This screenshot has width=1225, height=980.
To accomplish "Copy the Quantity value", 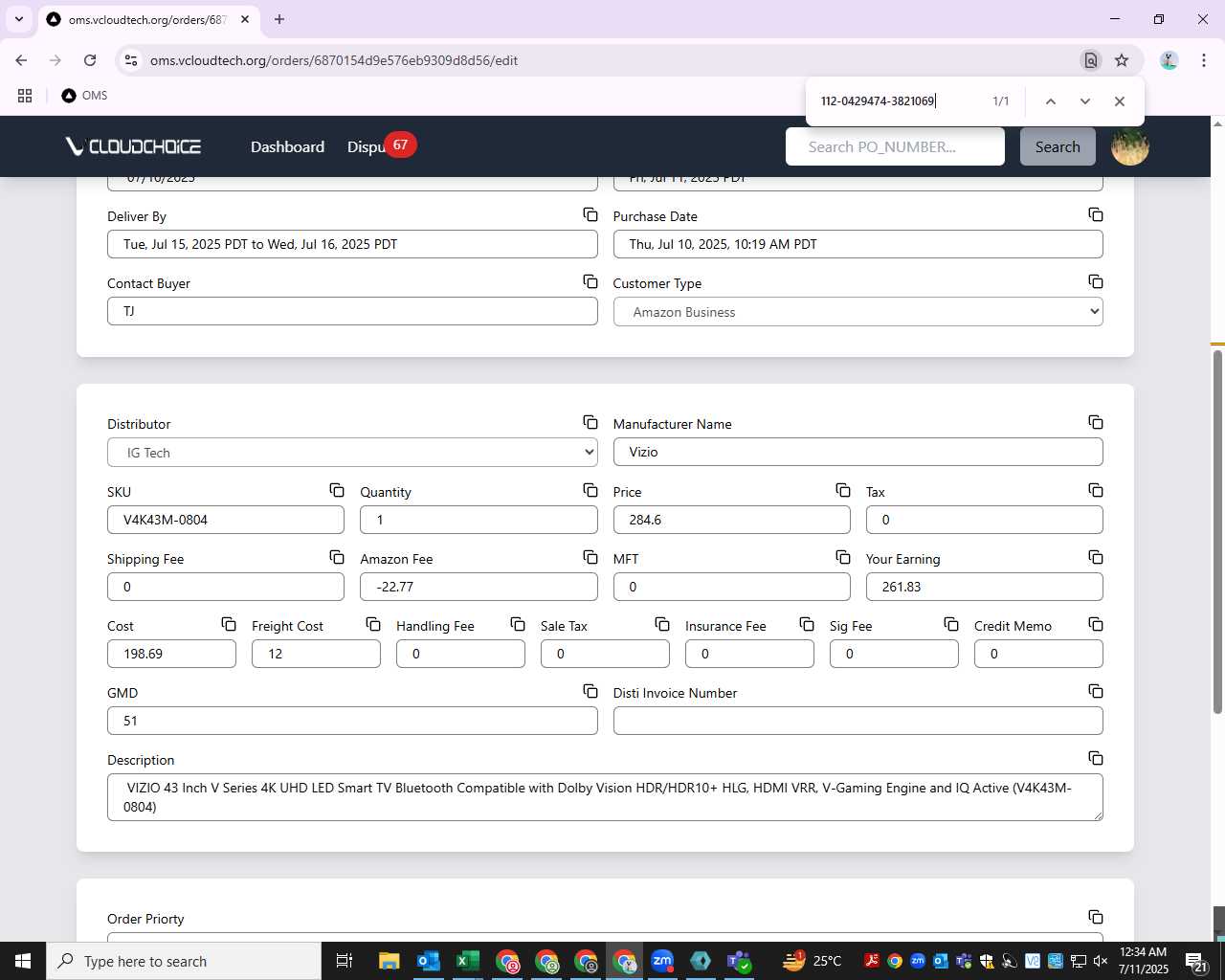I will coord(590,490).
